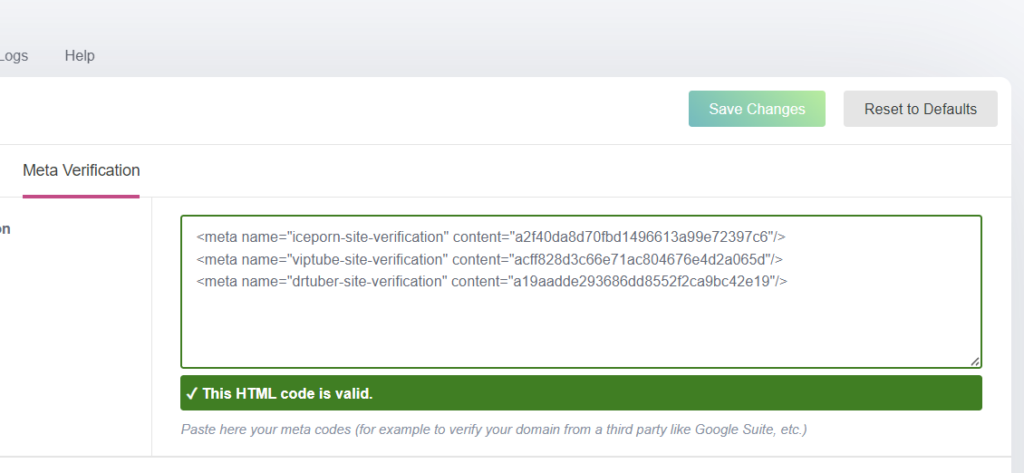Screen dimensions: 1024x473
Task: Open the Help menu item
Action: tap(80, 56)
